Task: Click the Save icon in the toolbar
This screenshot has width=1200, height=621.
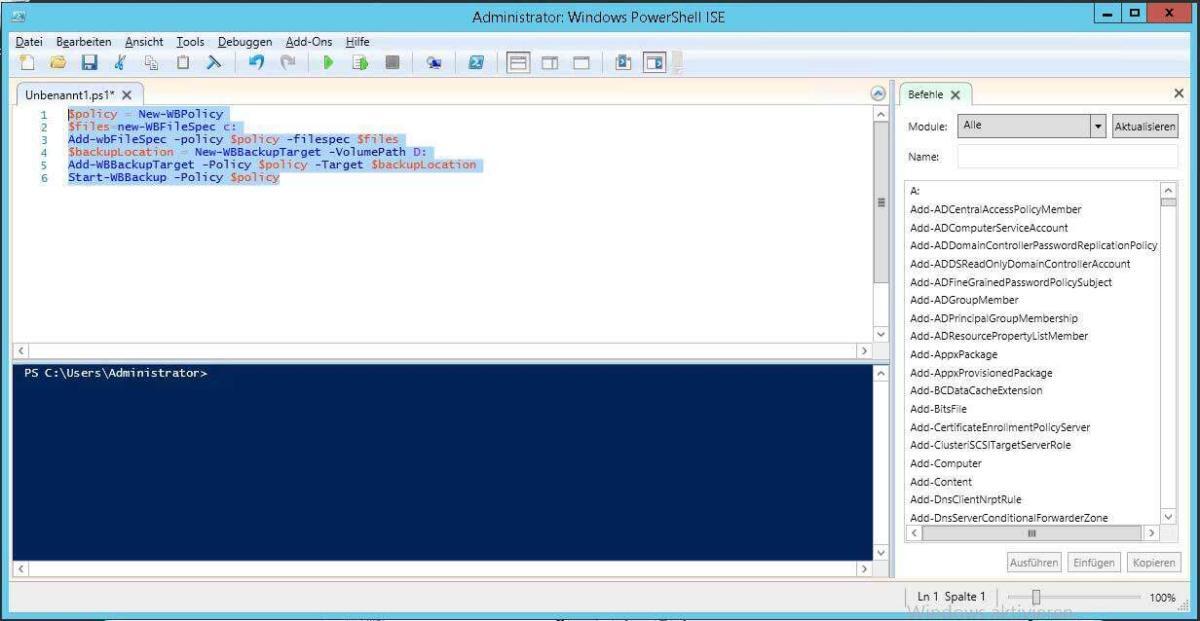Action: [89, 62]
